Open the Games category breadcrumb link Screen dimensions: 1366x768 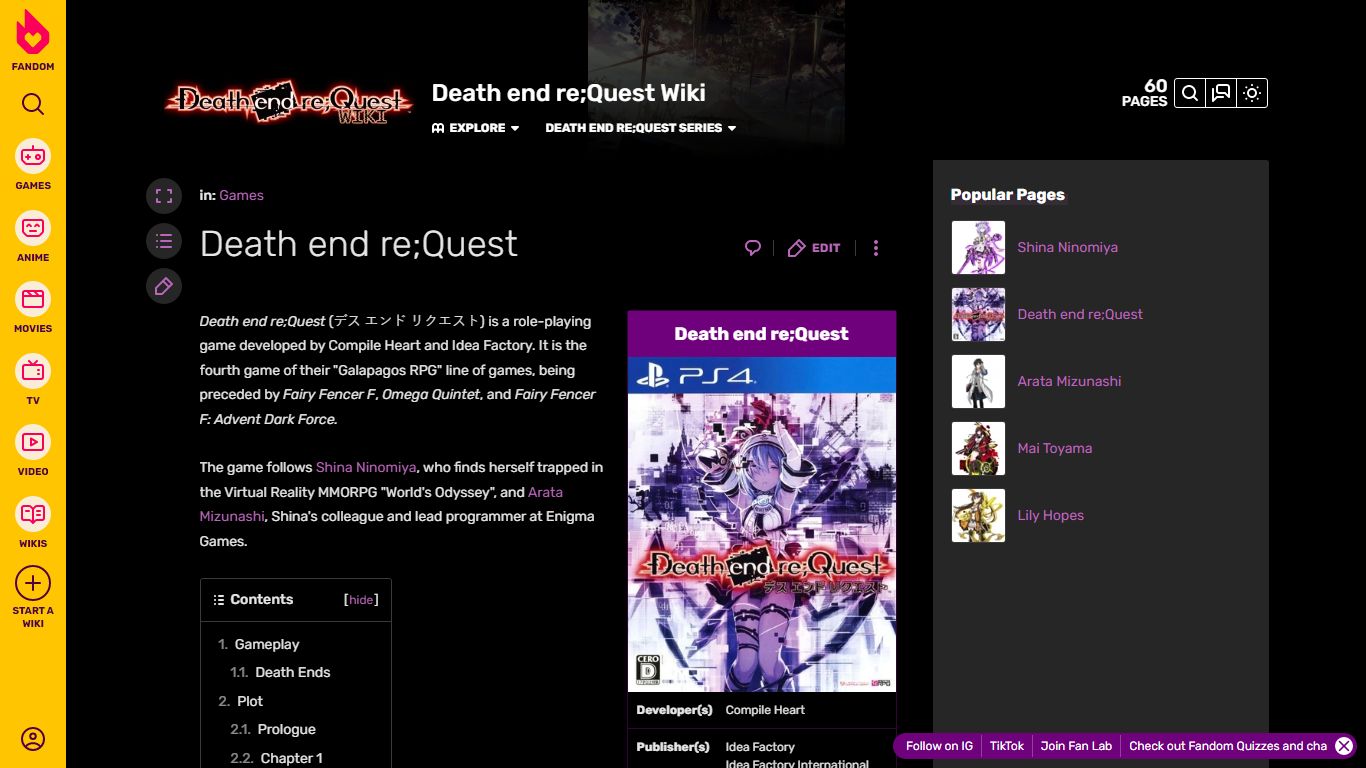[x=242, y=195]
